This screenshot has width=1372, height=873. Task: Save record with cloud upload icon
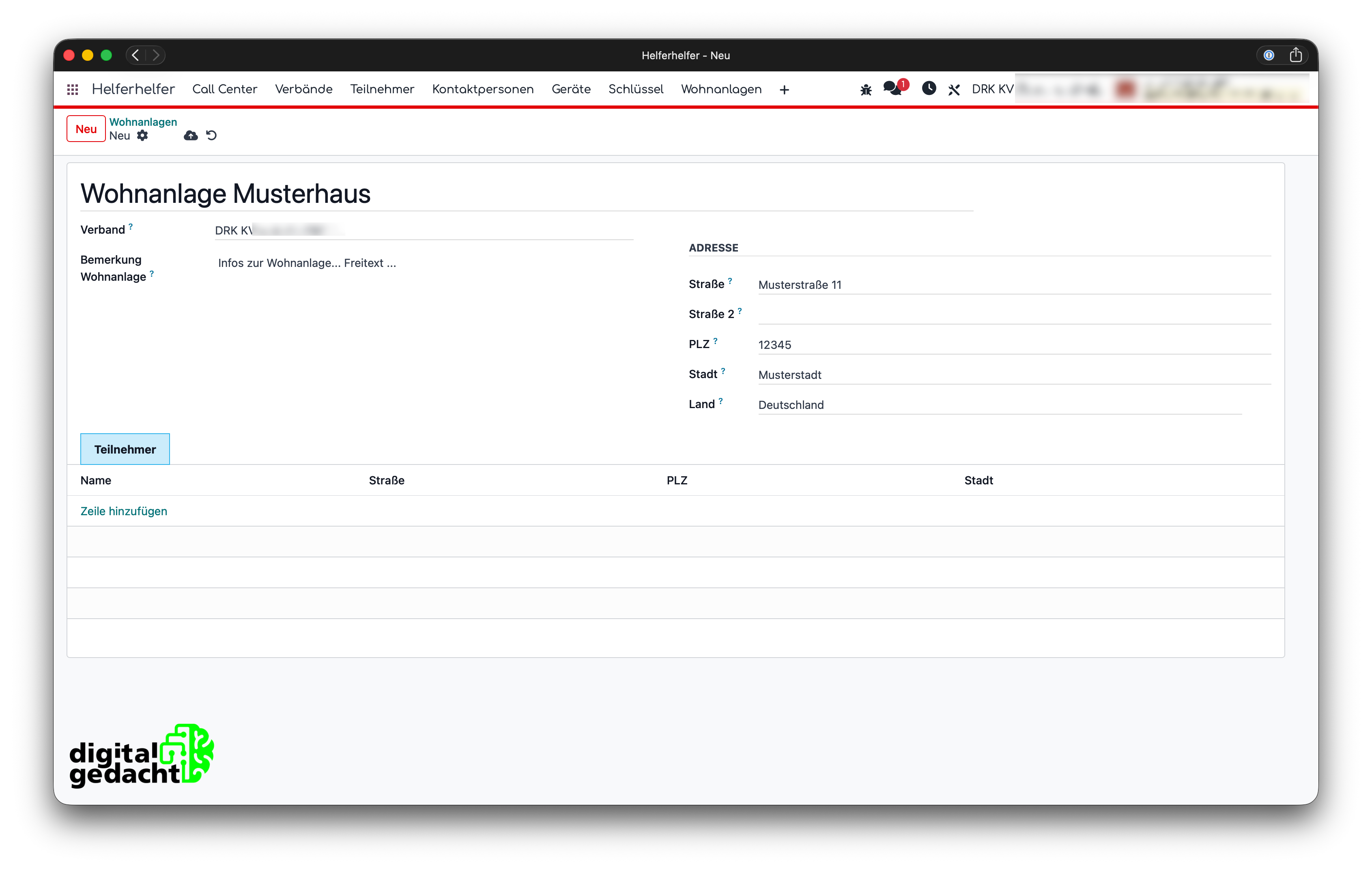pyautogui.click(x=190, y=135)
